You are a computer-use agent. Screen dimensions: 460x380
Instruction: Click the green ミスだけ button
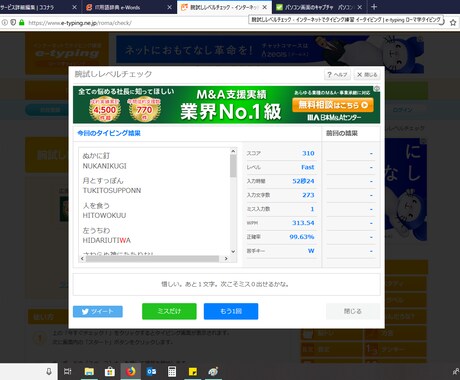(x=169, y=311)
